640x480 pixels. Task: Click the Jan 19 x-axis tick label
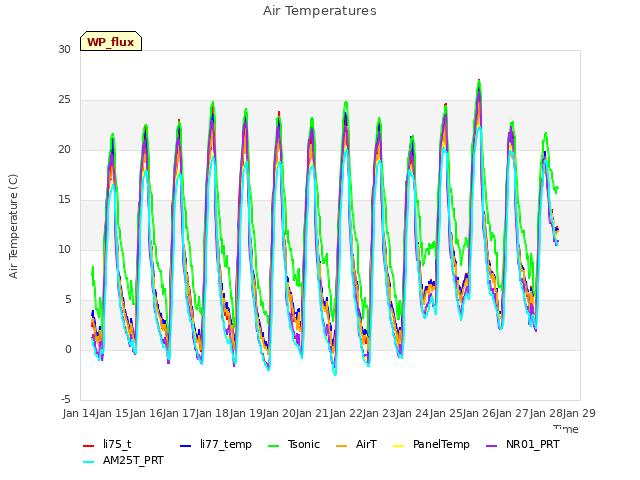246,413
